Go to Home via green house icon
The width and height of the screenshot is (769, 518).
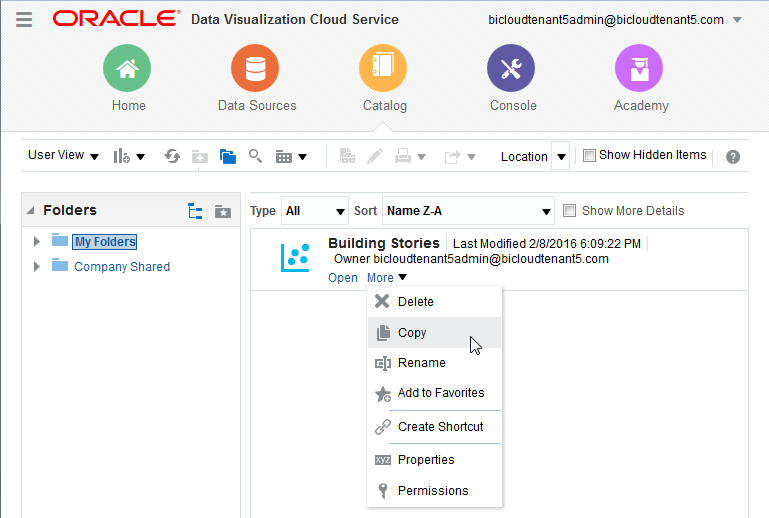127,68
